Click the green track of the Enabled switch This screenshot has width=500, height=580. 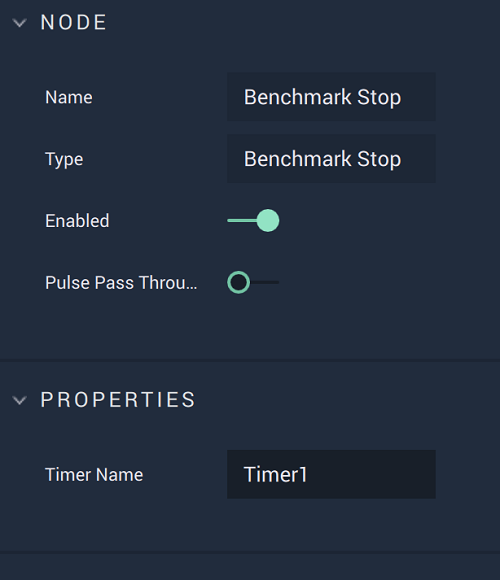coord(242,220)
